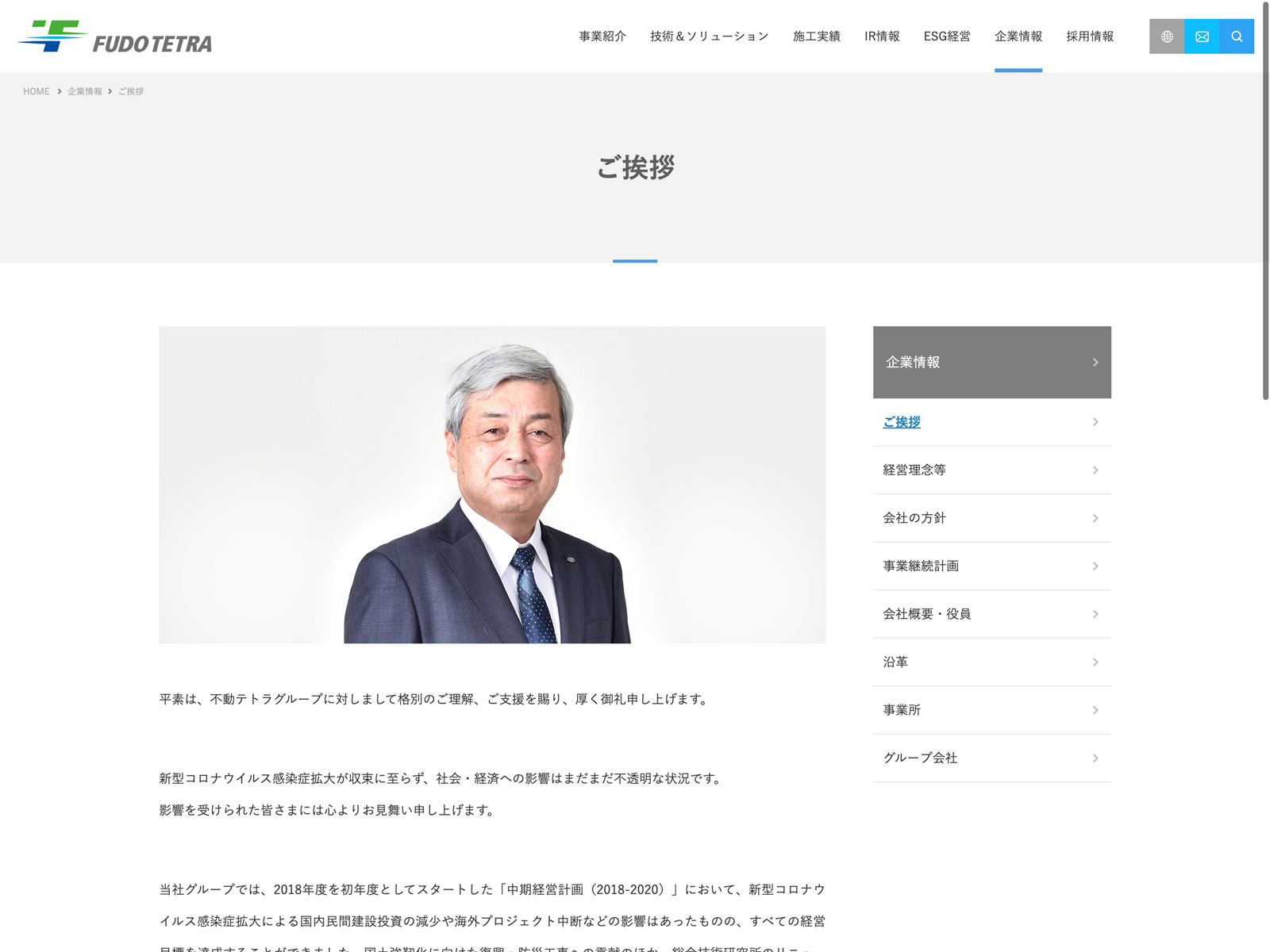
Task: Open the IR情報 navigation item
Action: tap(882, 36)
